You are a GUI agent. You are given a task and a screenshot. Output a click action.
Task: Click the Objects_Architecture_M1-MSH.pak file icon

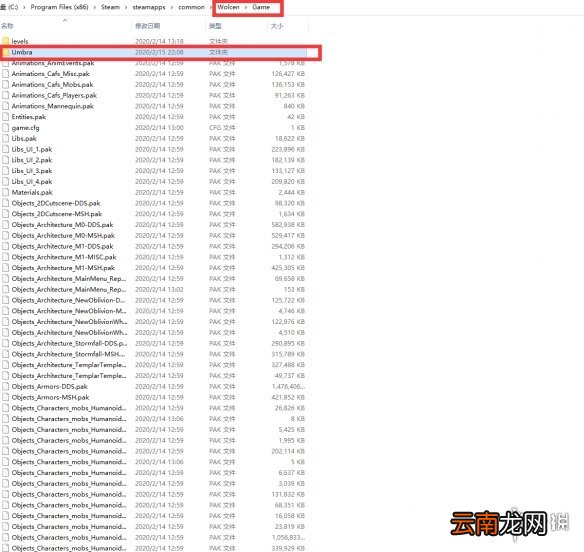(x=6, y=268)
